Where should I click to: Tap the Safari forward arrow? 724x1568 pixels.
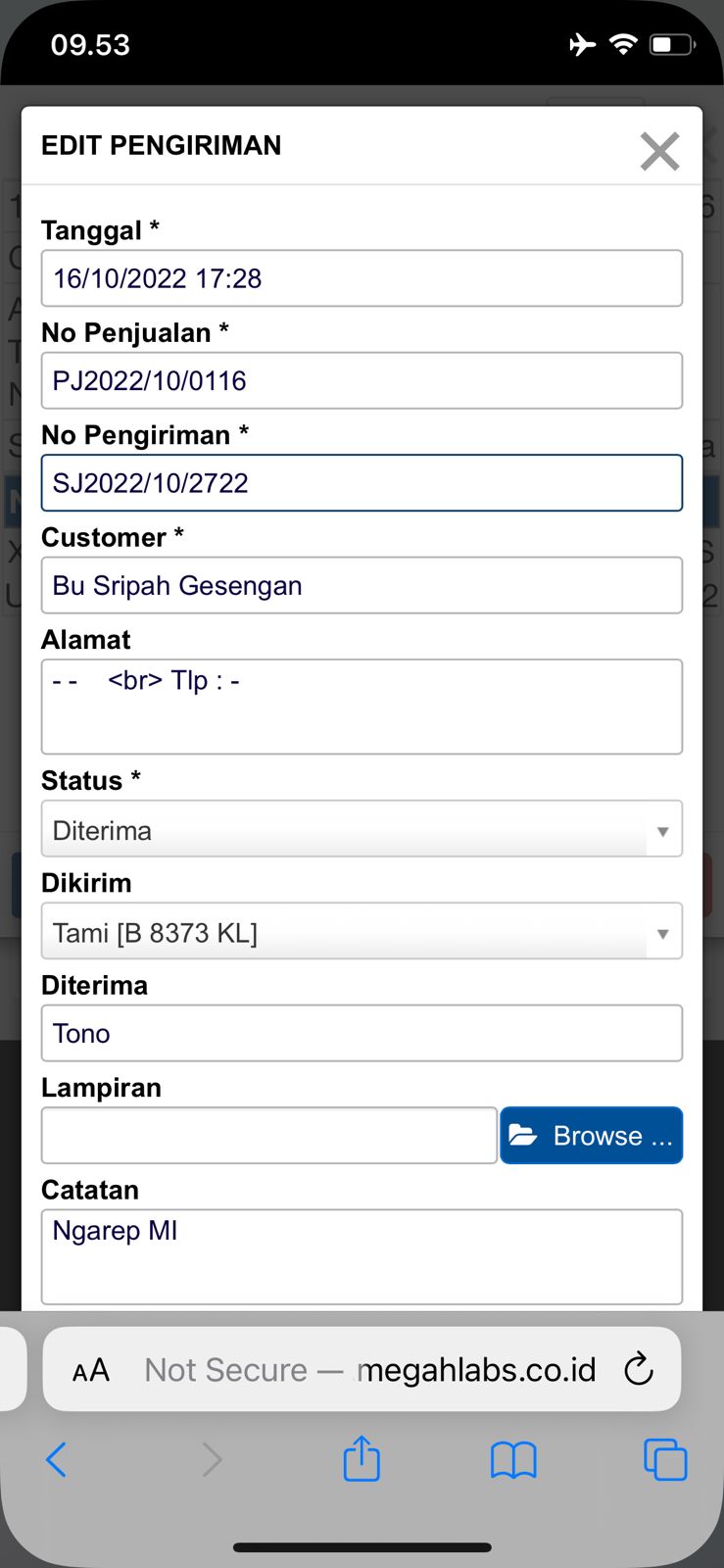[212, 1459]
